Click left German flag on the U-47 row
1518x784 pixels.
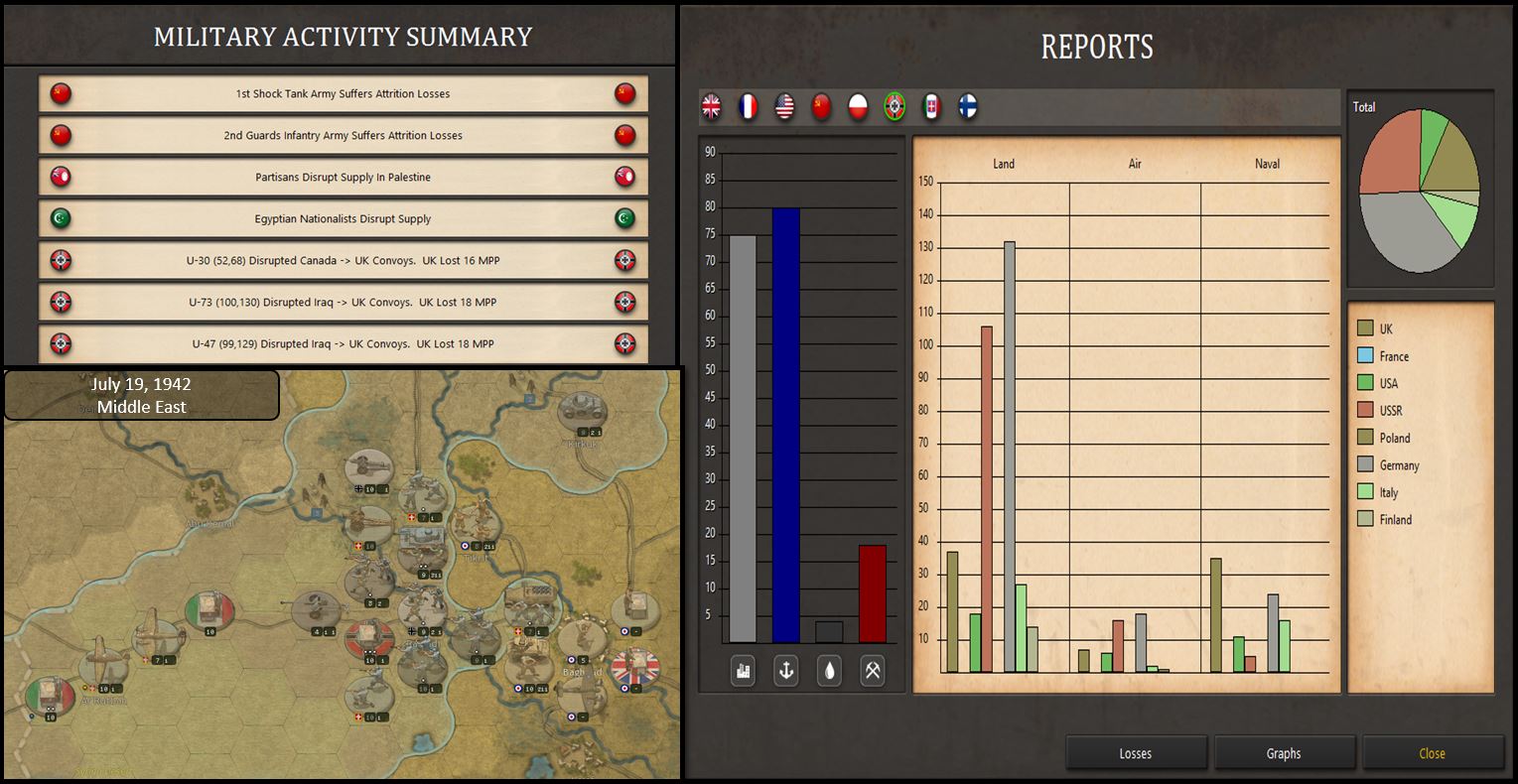point(61,344)
